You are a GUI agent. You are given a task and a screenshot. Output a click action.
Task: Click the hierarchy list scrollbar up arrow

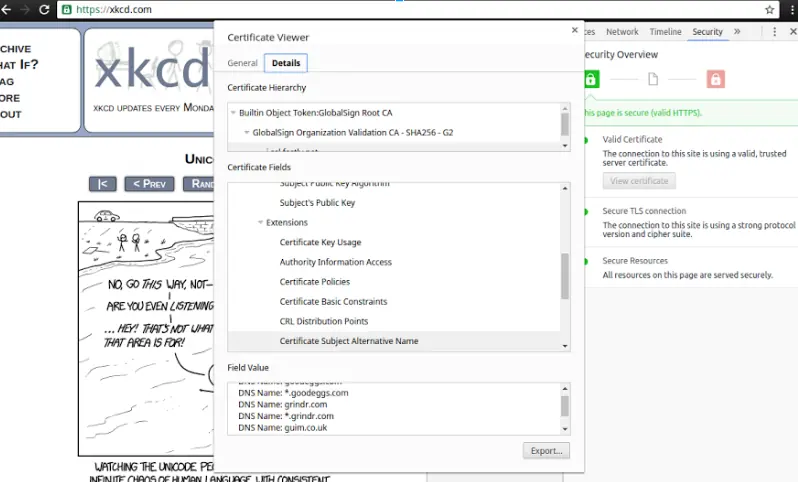(x=565, y=108)
